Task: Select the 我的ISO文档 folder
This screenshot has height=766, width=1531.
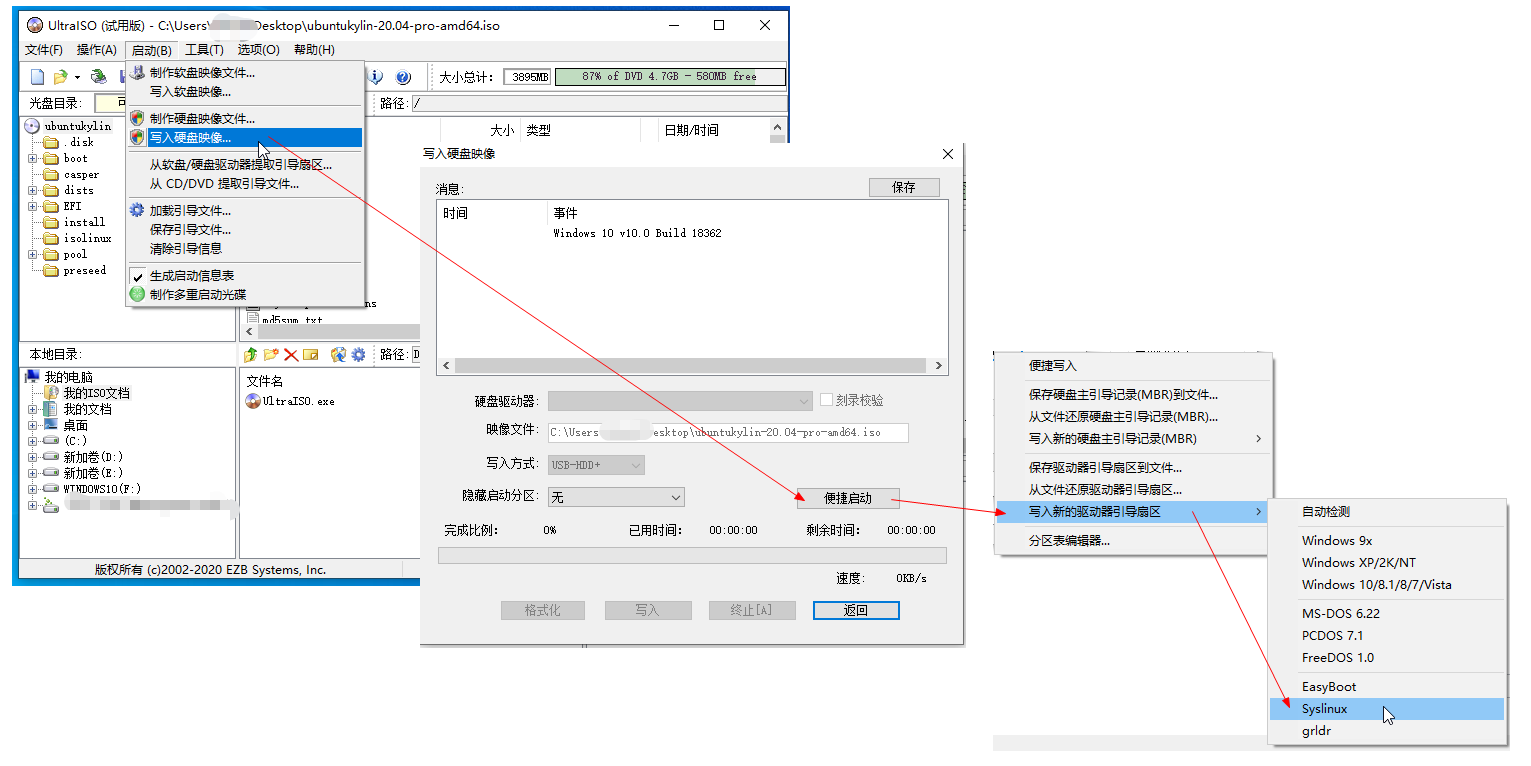Action: (x=87, y=393)
